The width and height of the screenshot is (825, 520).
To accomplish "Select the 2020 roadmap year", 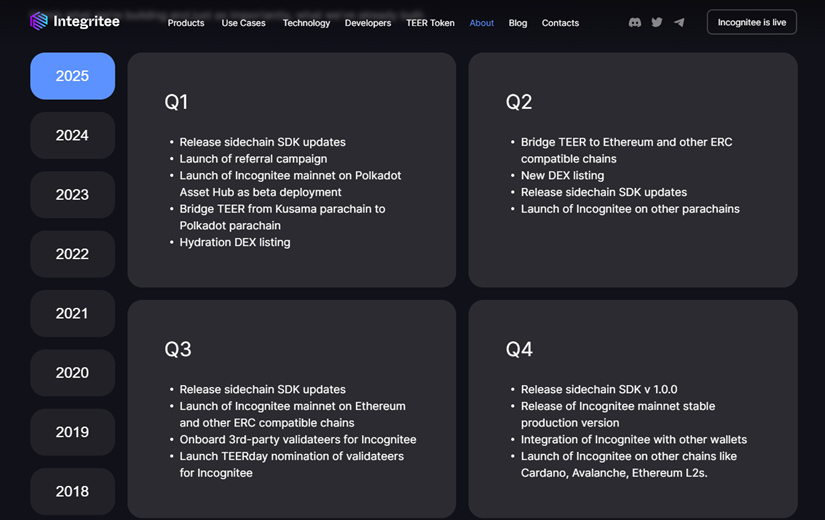I will 73,373.
